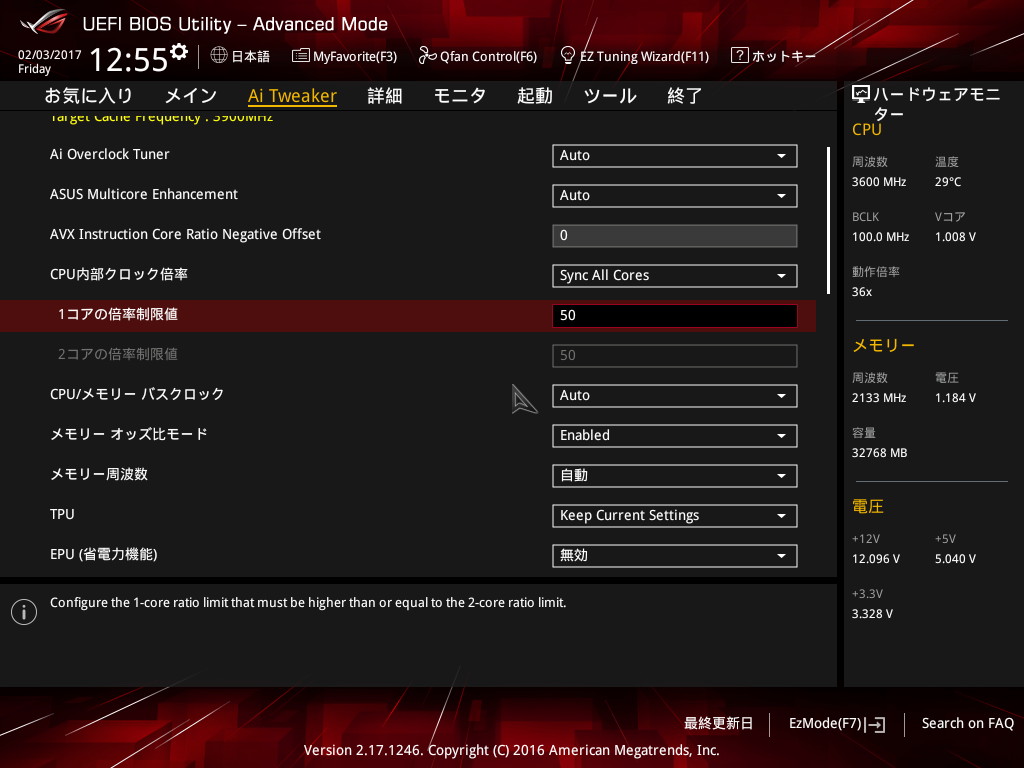Click the AVX Instruction Core Ratio Negative Offset field
This screenshot has width=1024, height=768.
pyautogui.click(x=675, y=236)
